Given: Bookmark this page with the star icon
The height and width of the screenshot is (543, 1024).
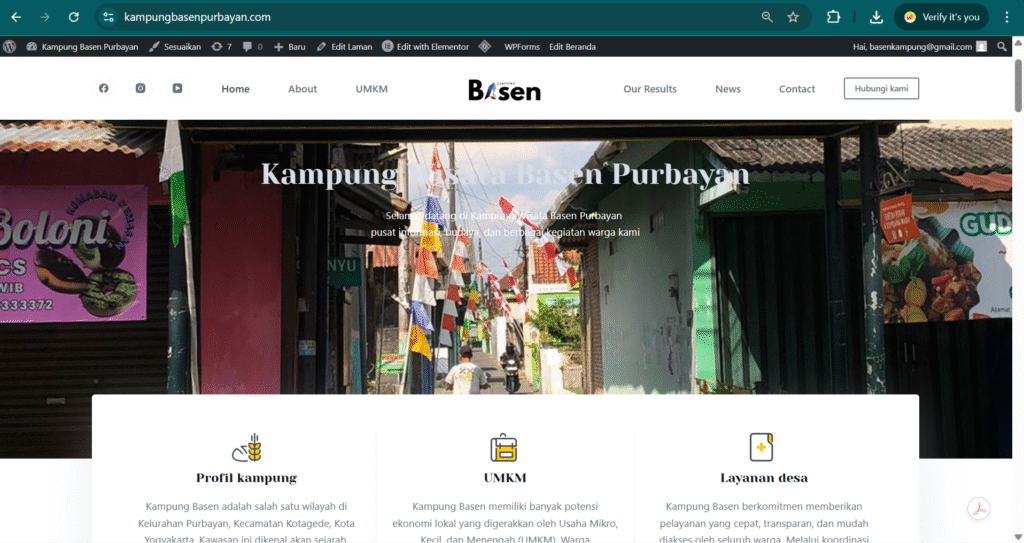Looking at the screenshot, I should click(x=793, y=17).
